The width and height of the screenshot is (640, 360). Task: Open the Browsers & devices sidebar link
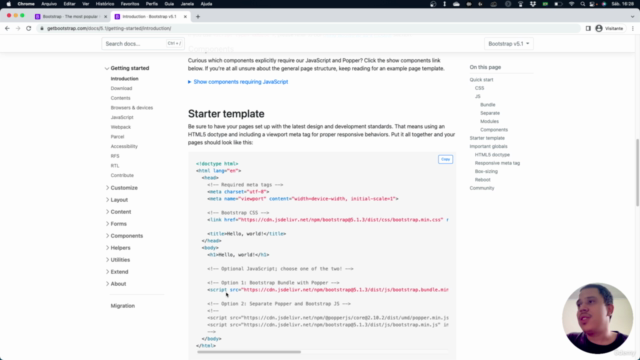tap(132, 108)
